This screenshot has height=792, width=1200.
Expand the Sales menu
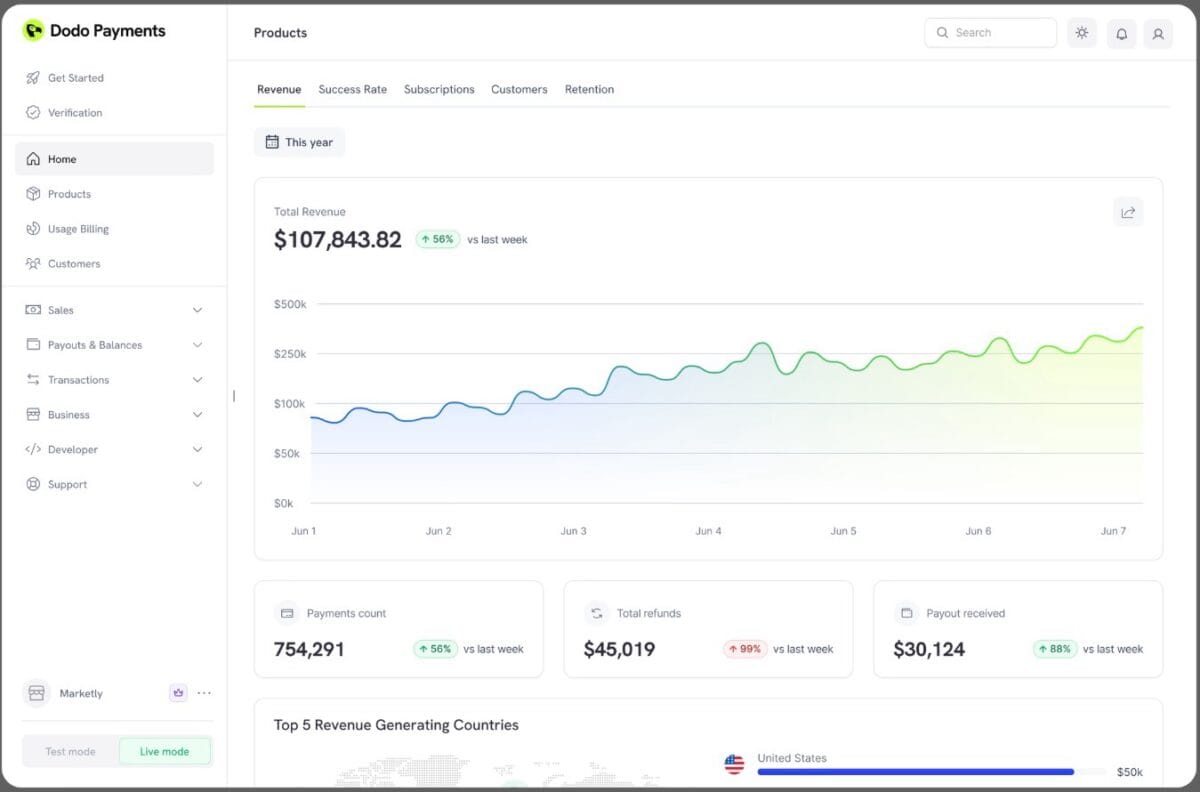coord(197,310)
